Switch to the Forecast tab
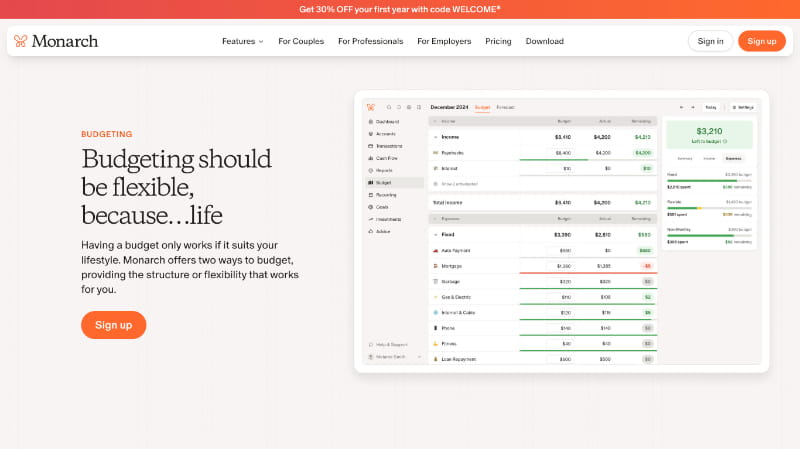The height and width of the screenshot is (449, 800). pos(505,108)
